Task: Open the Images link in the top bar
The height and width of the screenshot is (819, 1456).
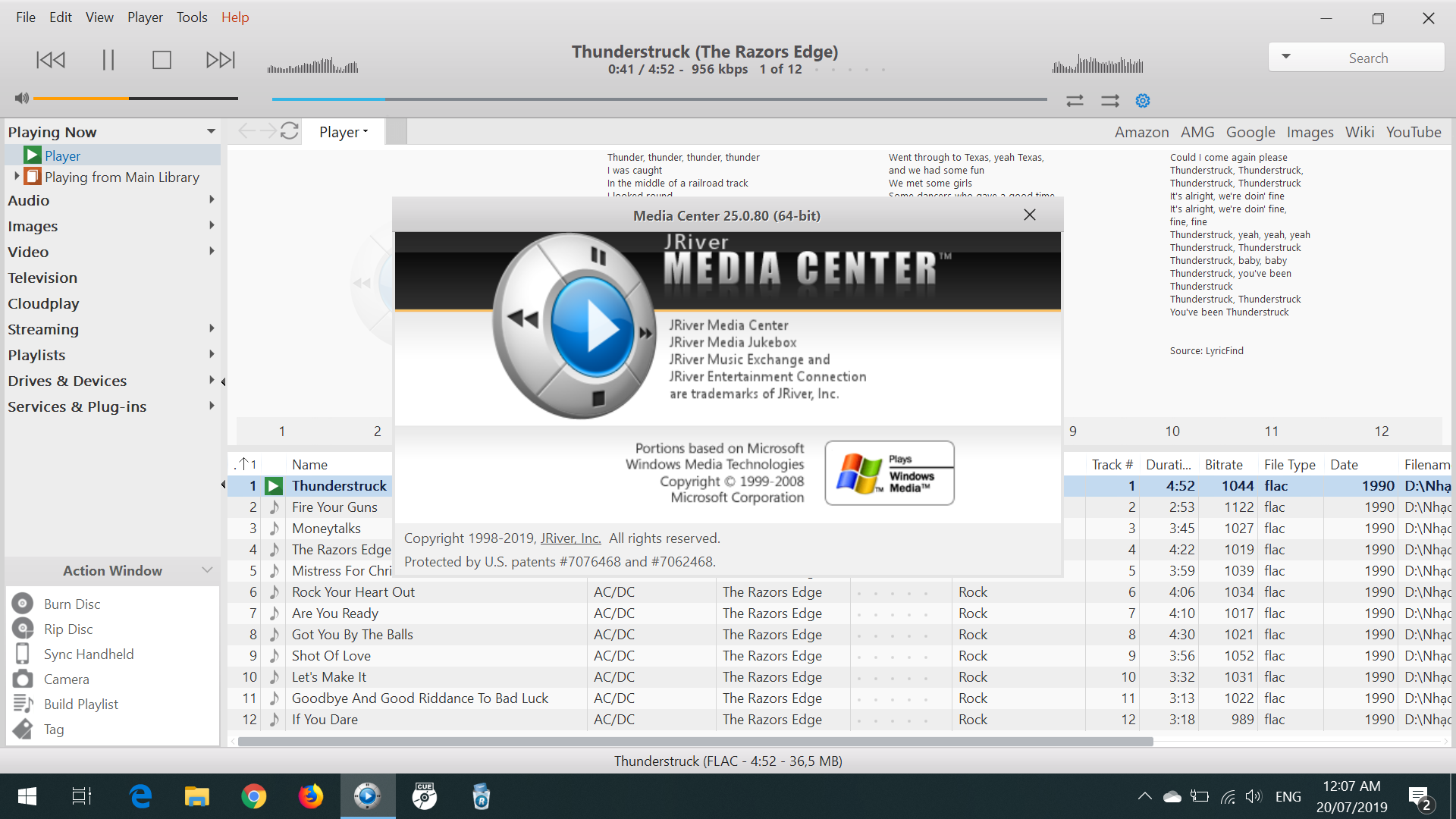Action: [1310, 132]
